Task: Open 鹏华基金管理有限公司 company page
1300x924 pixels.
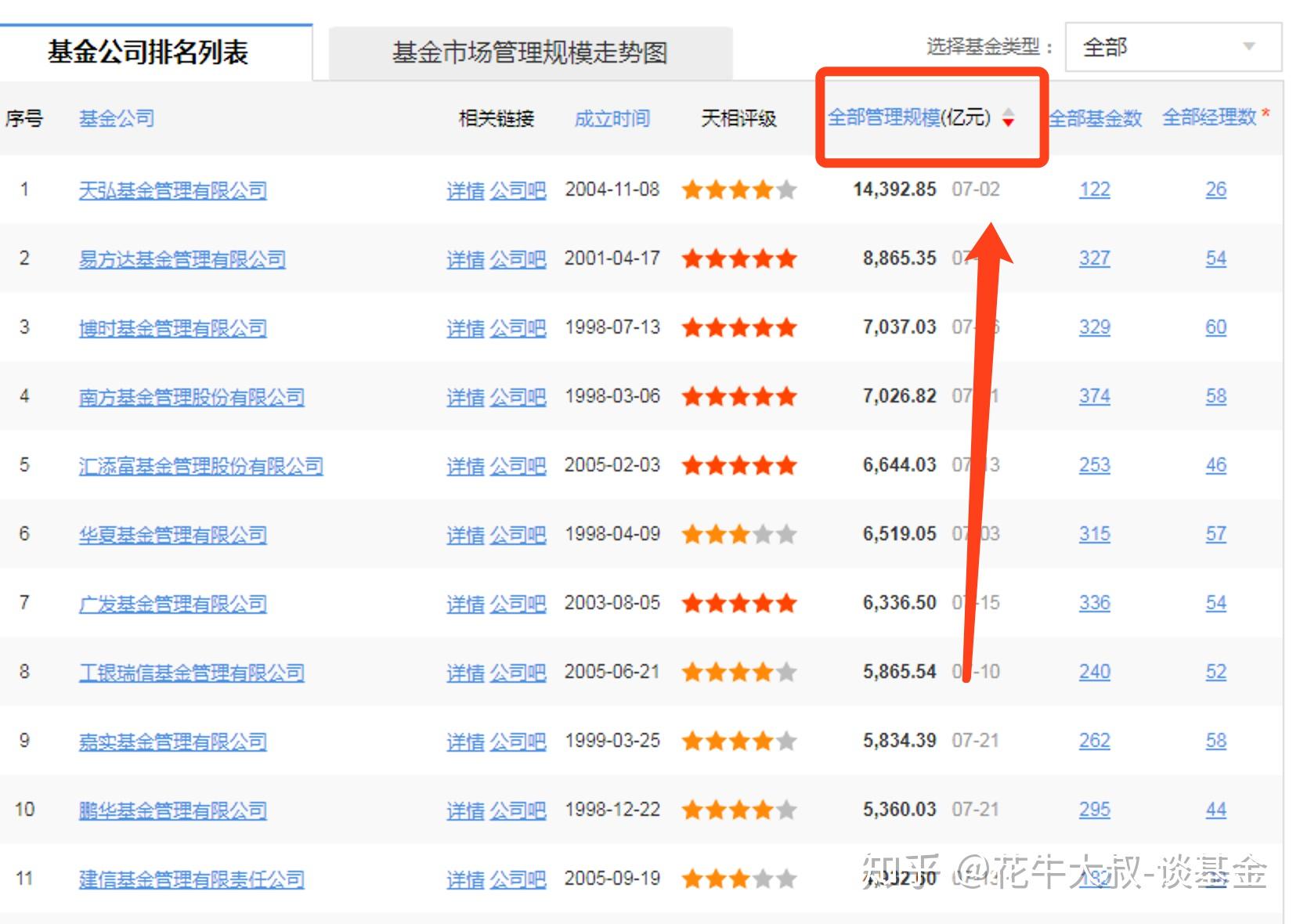Action: [173, 810]
